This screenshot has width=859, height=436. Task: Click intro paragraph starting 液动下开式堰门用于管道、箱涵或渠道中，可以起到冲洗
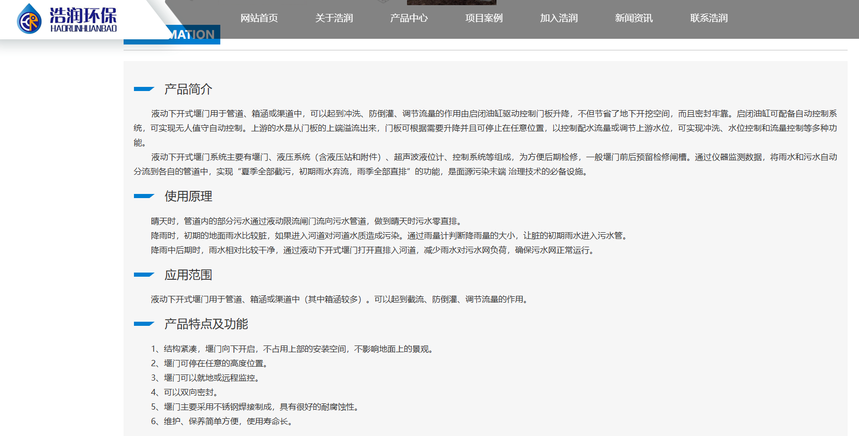pyautogui.click(x=485, y=128)
